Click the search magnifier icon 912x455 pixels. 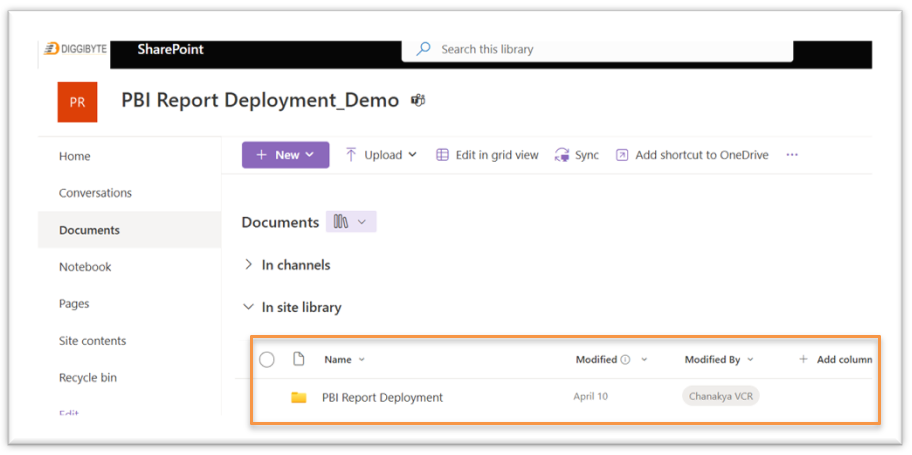click(x=423, y=49)
